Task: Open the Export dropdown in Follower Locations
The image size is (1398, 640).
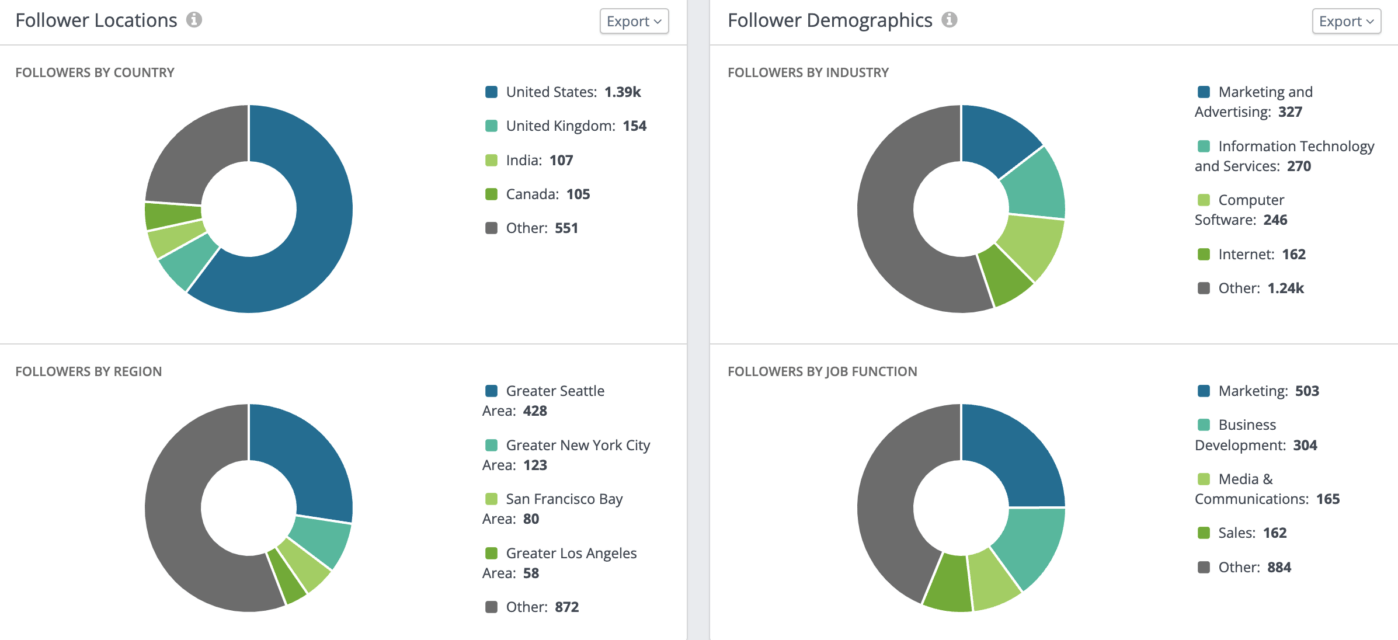Action: [634, 20]
